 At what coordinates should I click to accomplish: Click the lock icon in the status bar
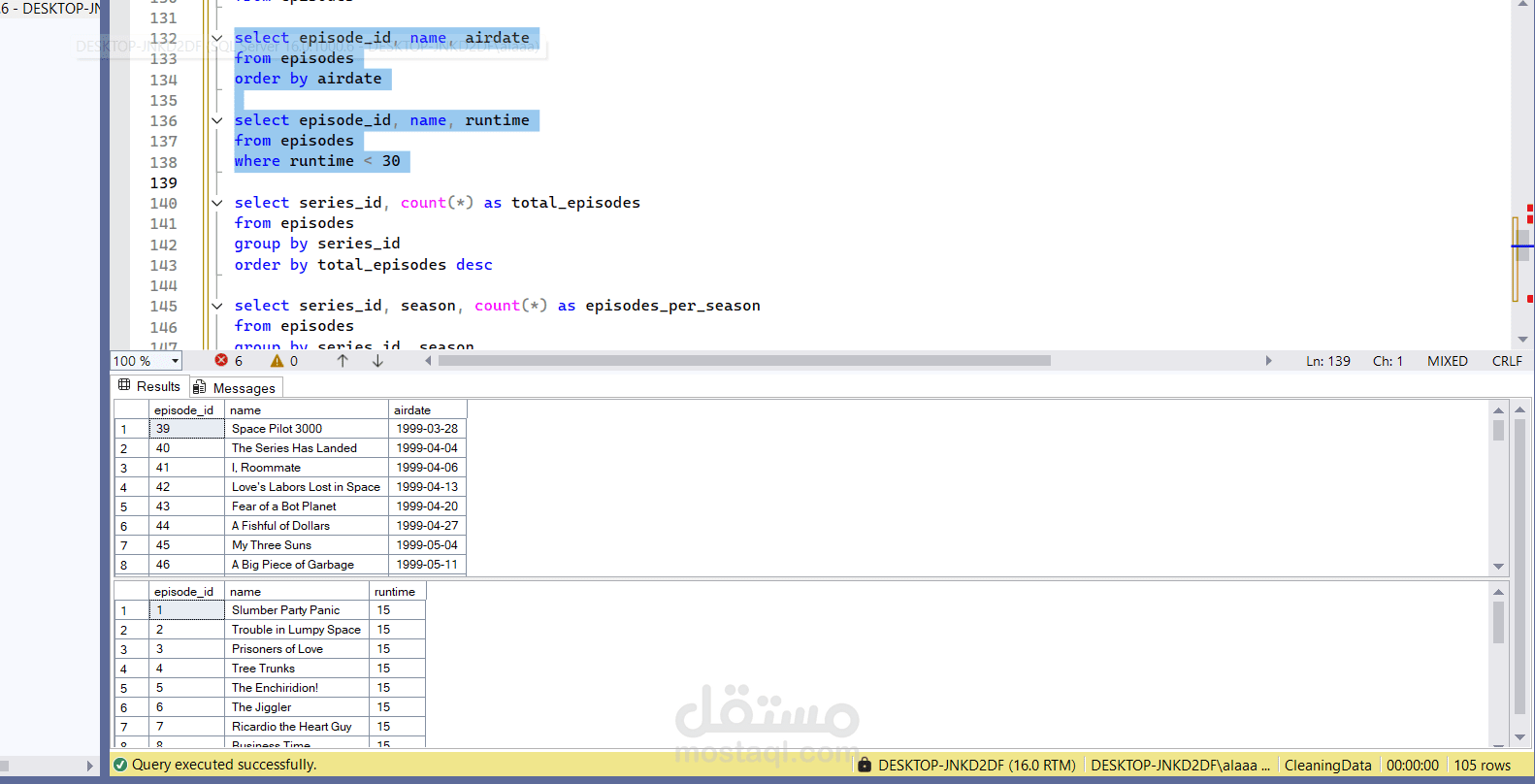point(865,765)
